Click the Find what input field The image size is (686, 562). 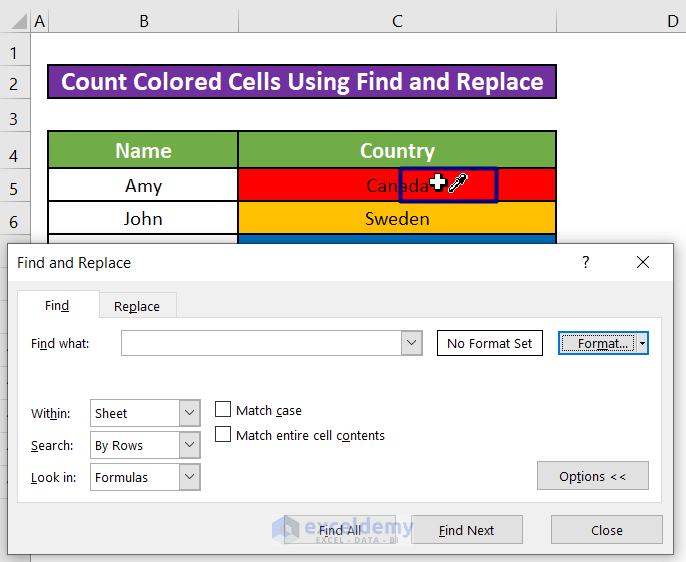pyautogui.click(x=260, y=343)
